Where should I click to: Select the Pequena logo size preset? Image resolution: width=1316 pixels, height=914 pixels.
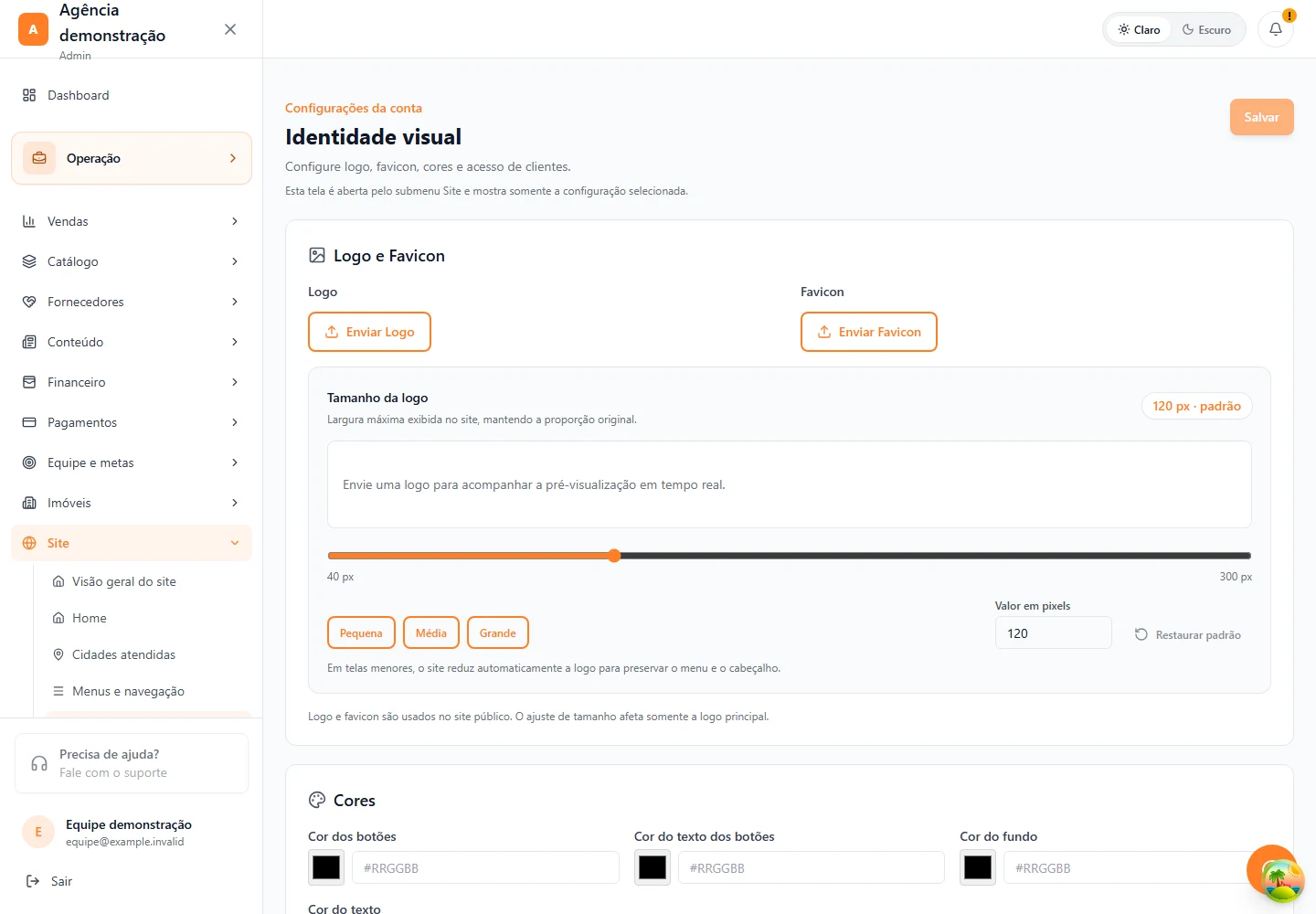361,632
